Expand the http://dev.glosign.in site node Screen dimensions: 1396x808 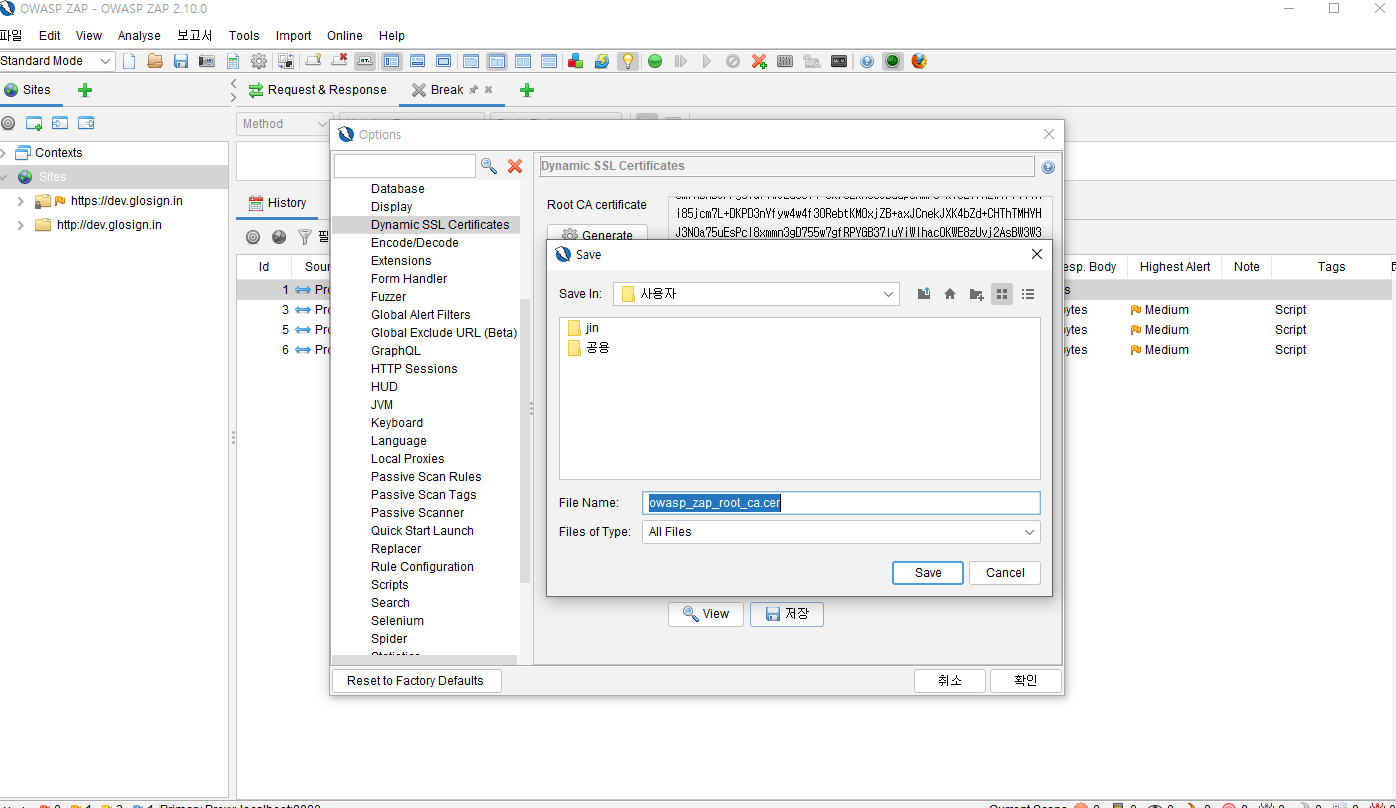pyautogui.click(x=21, y=225)
